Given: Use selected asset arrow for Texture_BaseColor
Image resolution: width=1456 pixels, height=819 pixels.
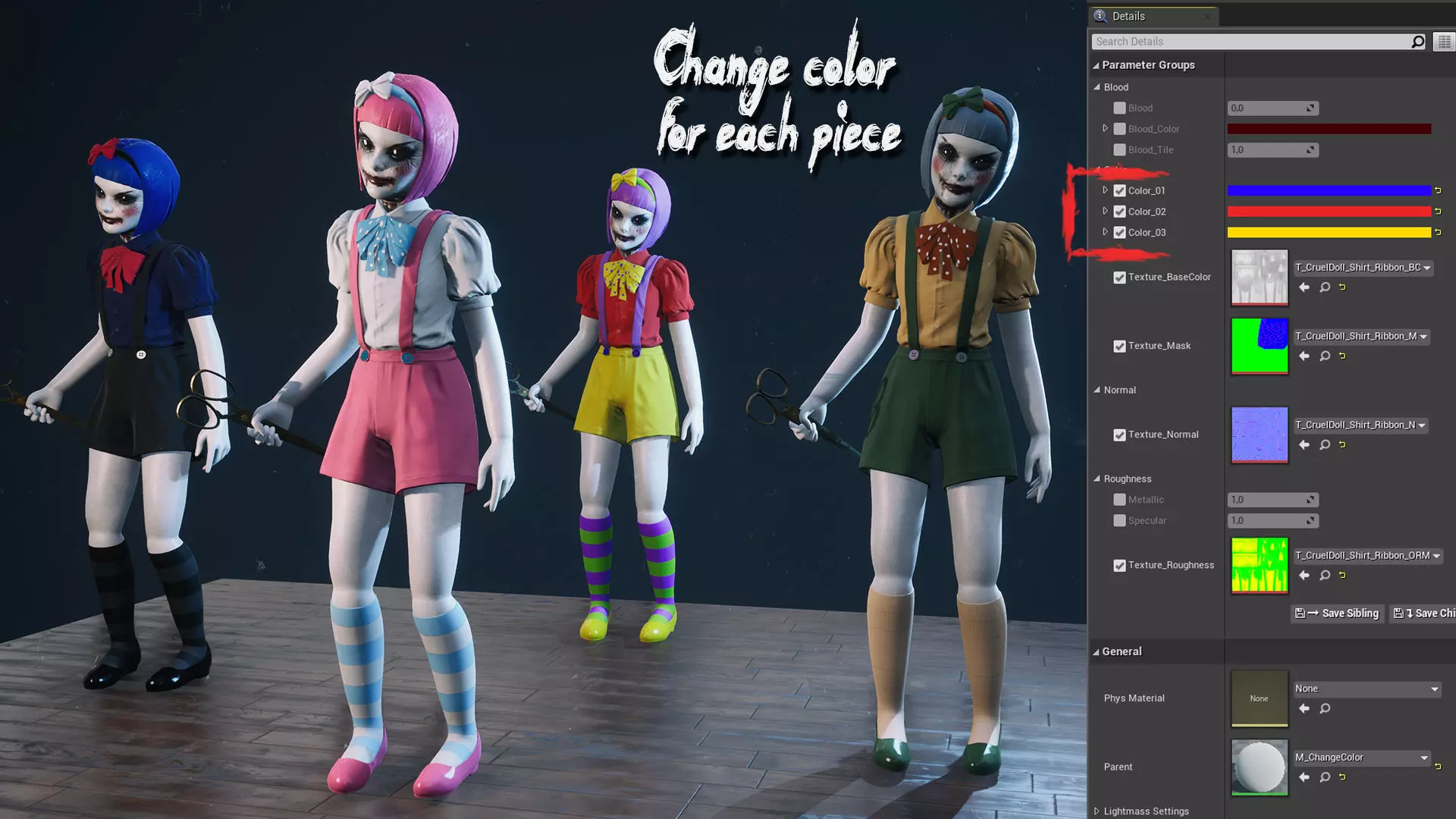Looking at the screenshot, I should (x=1304, y=287).
